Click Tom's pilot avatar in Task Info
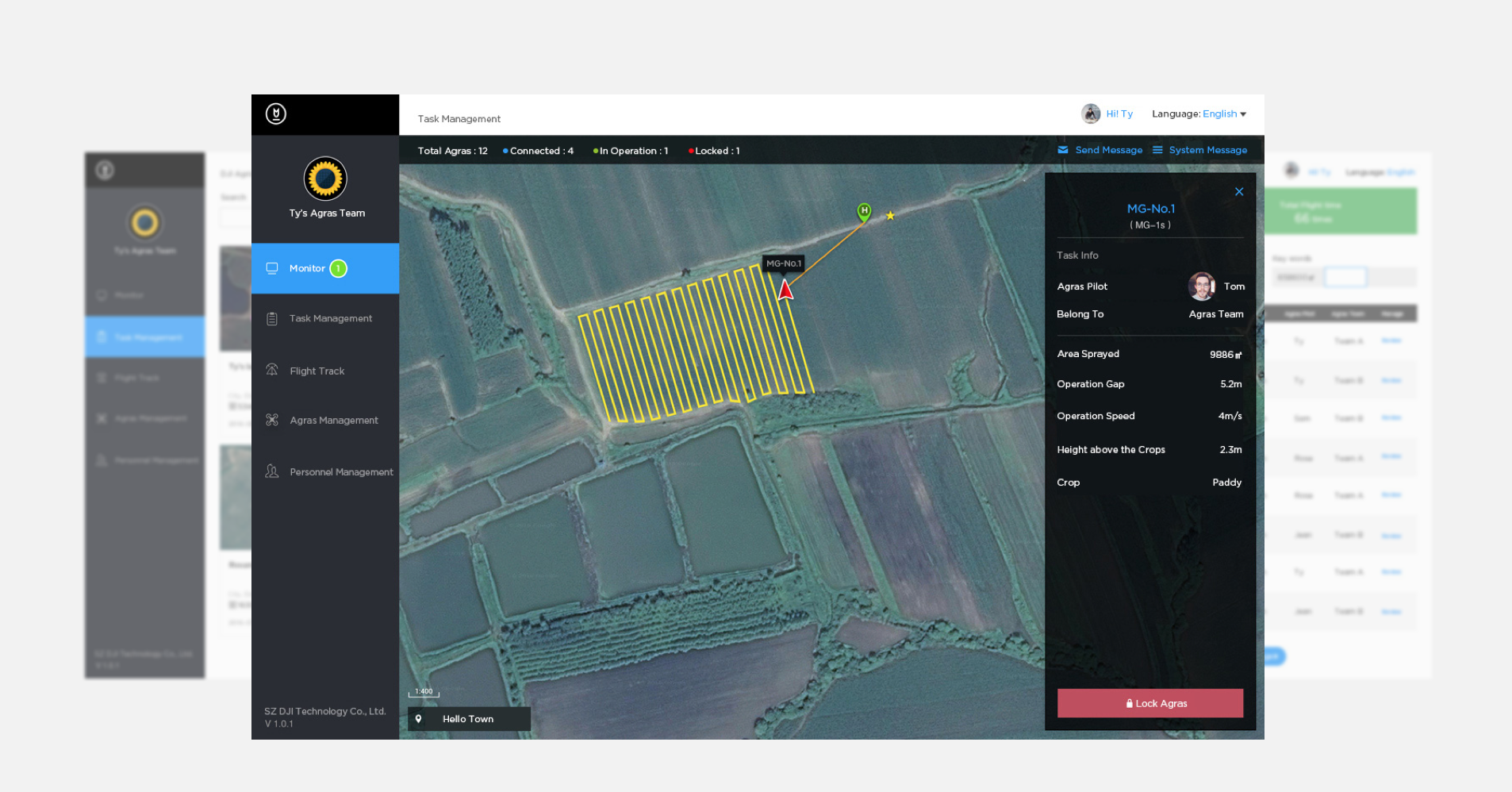The width and height of the screenshot is (1512, 792). 1201,286
